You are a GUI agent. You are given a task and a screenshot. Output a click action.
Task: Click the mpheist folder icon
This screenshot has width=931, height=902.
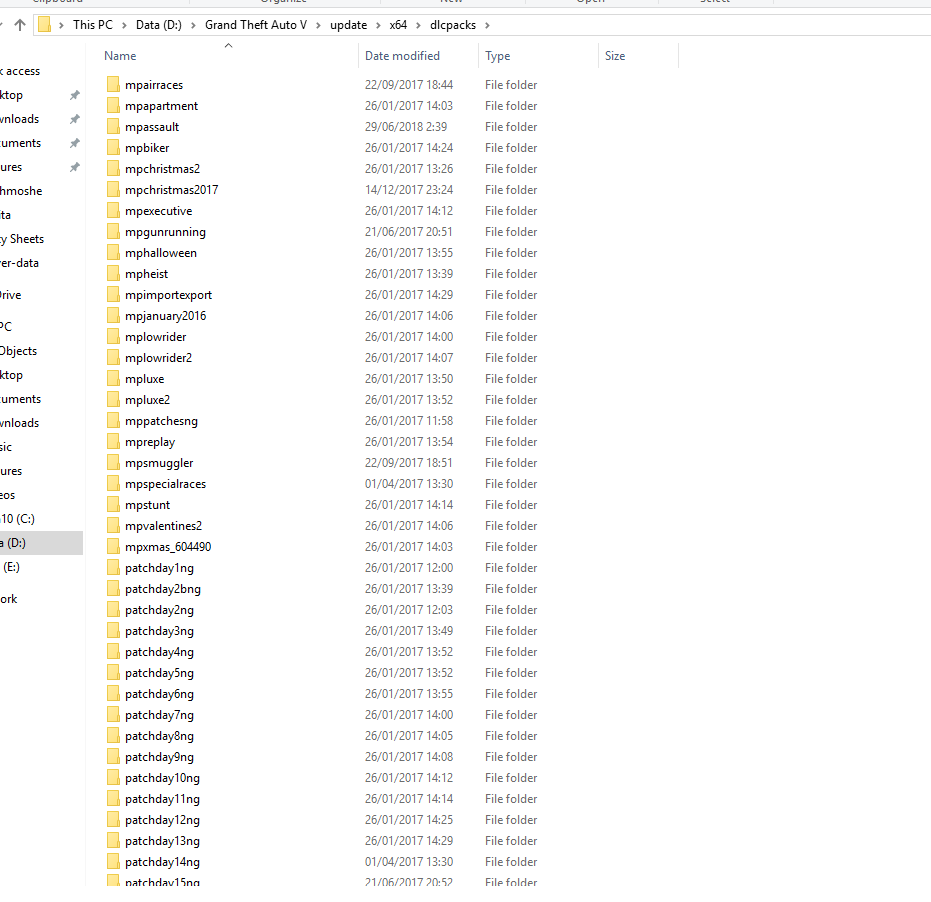[113, 274]
